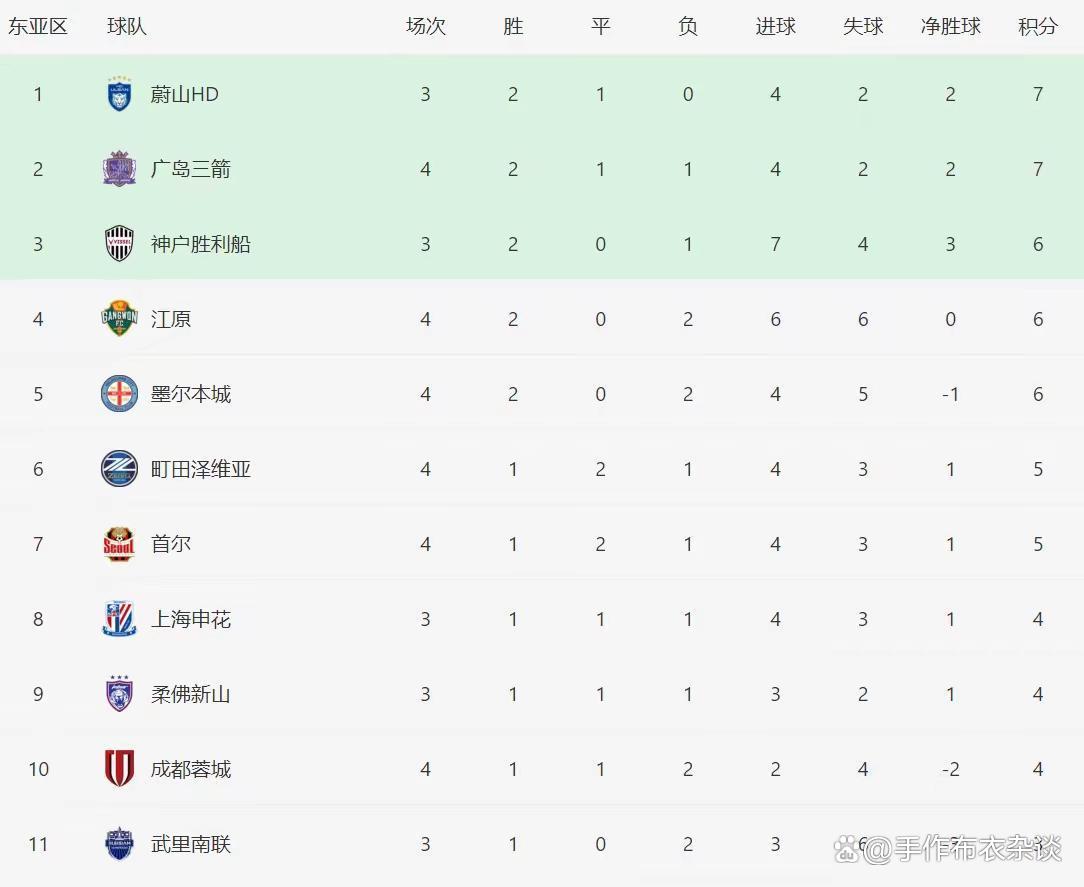Click the 蔚山HD team crest icon
1084x887 pixels.
[119, 94]
